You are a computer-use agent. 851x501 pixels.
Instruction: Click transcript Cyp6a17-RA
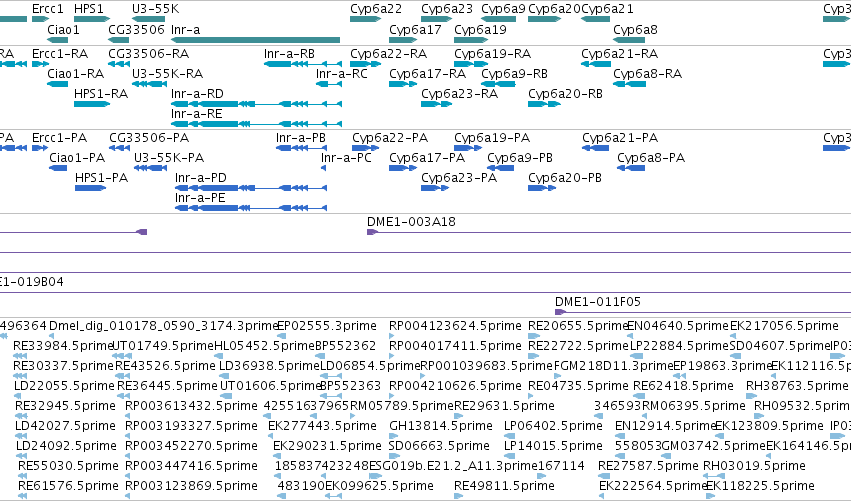pyautogui.click(x=428, y=73)
